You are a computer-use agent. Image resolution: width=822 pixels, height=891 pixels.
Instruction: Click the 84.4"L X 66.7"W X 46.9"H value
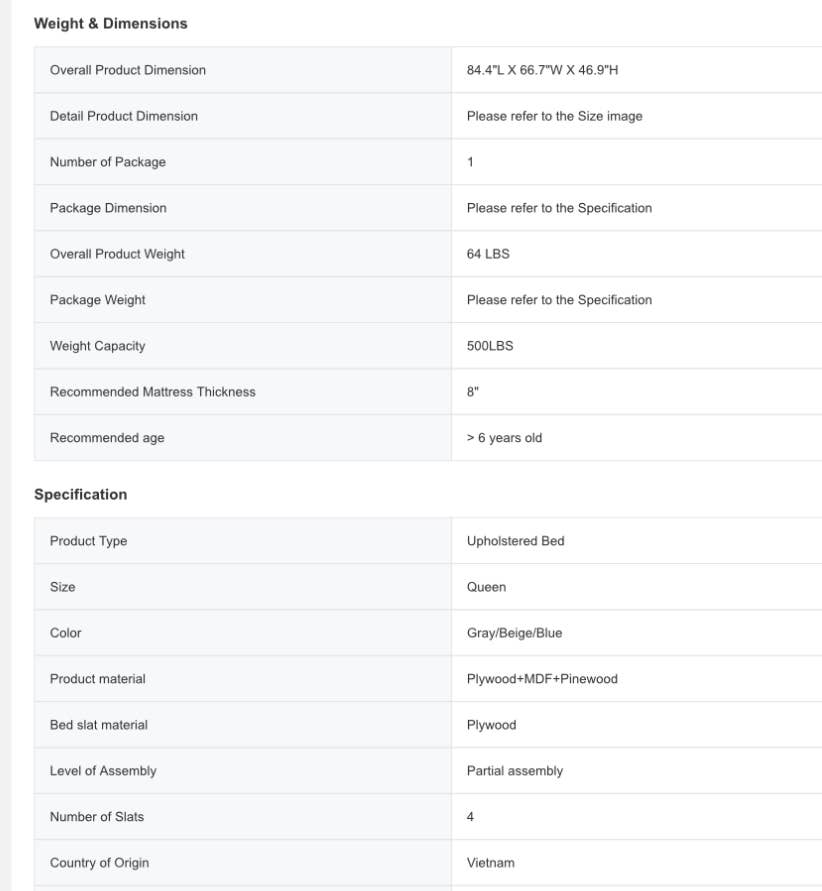click(x=549, y=70)
